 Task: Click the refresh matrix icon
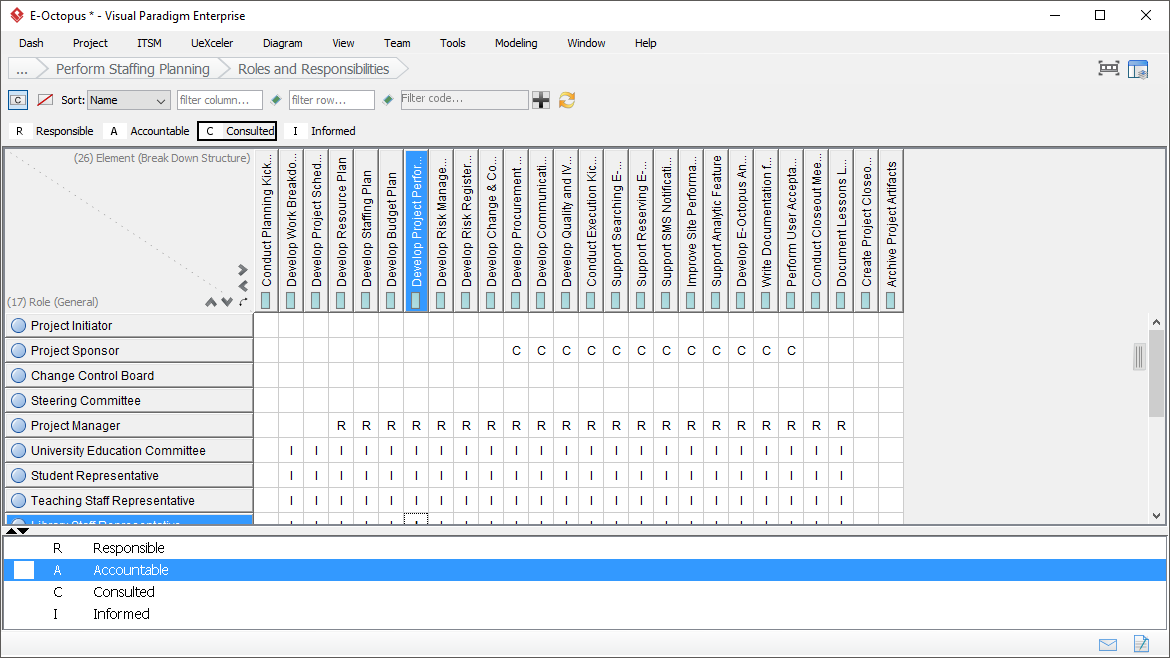coord(566,100)
